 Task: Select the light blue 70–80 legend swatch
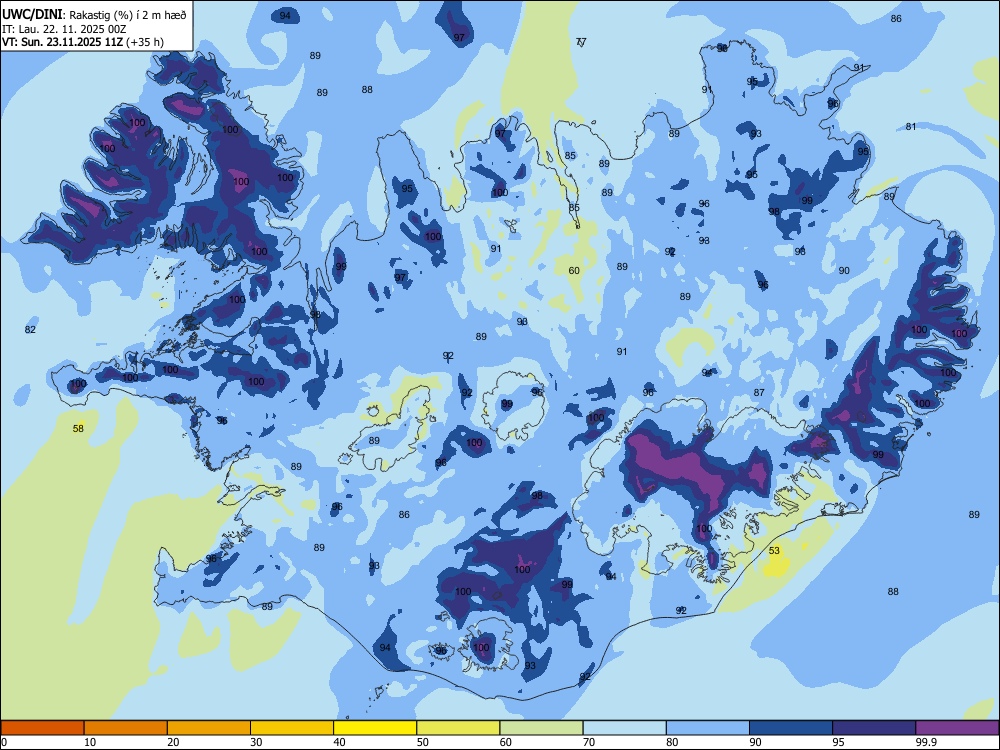click(624, 728)
